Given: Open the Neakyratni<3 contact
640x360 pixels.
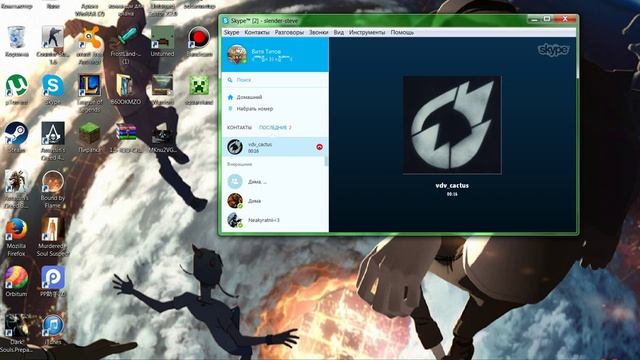Looking at the screenshot, I should (x=274, y=220).
